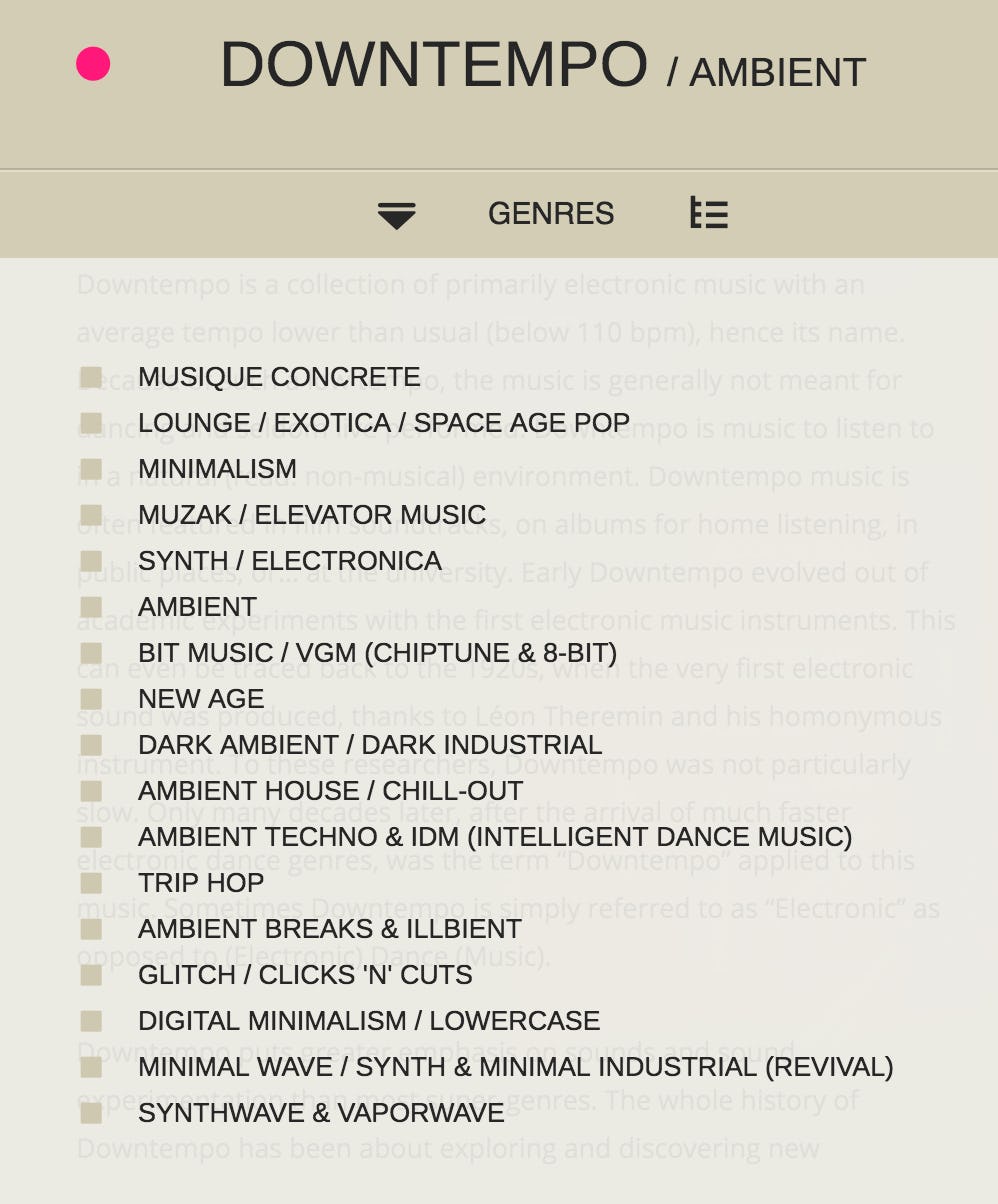Image resolution: width=998 pixels, height=1204 pixels.
Task: Click the DOWNTEMPO / AMBIENT title heading
Action: [x=542, y=66]
